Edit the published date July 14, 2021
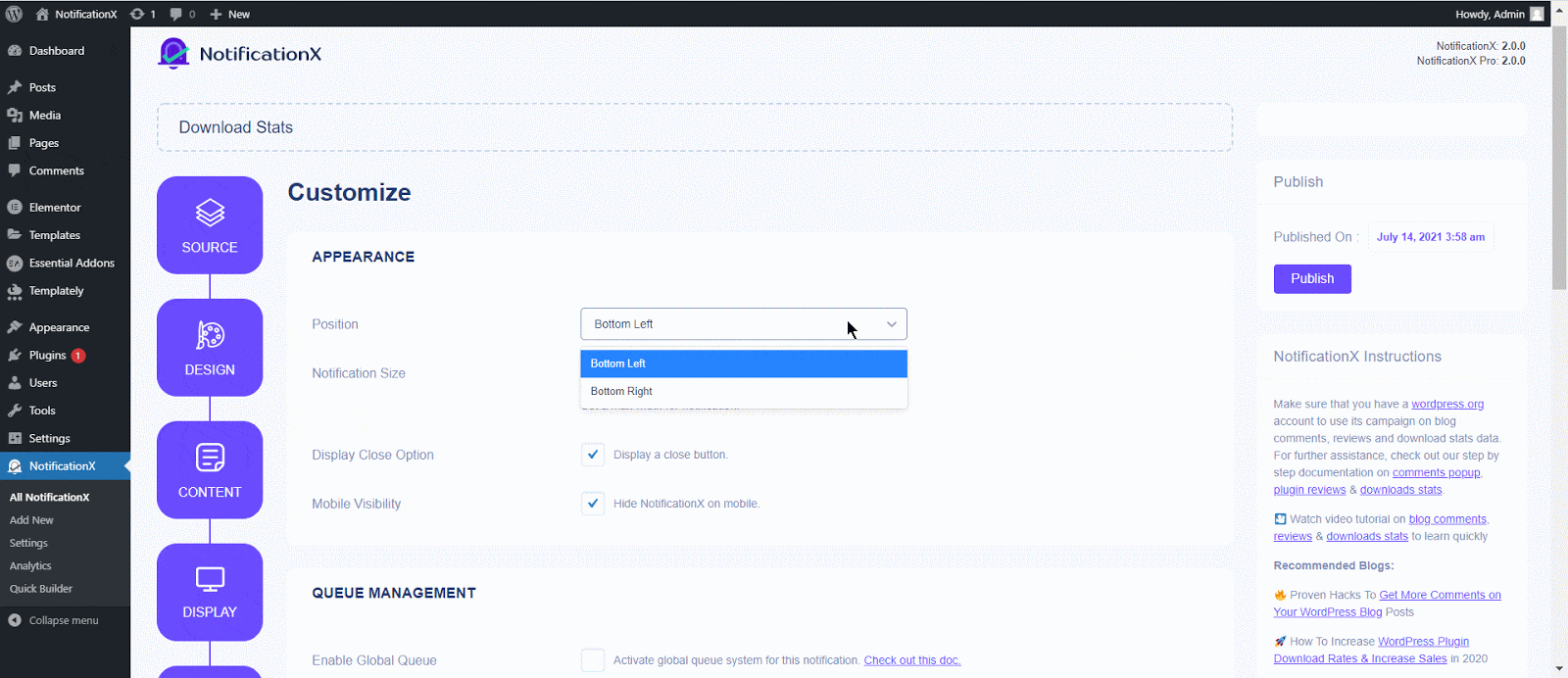This screenshot has width=1568, height=678. 1431,237
